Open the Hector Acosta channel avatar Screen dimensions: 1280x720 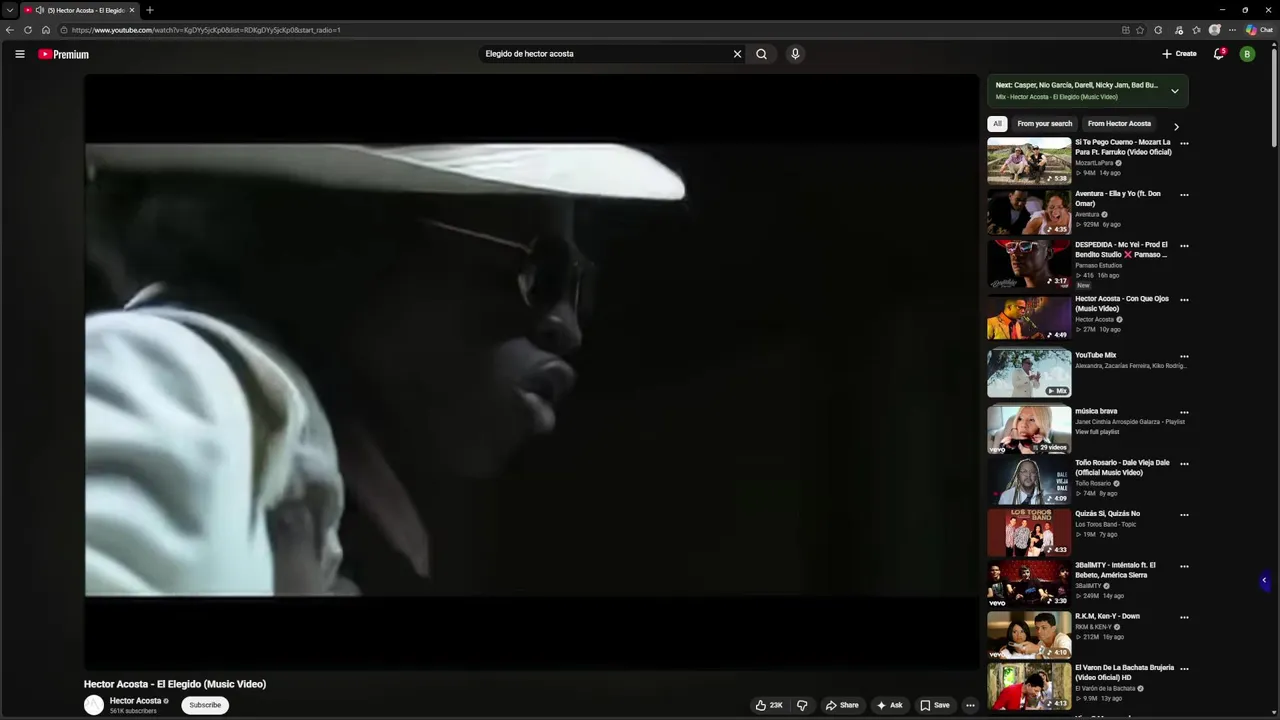pyautogui.click(x=94, y=705)
